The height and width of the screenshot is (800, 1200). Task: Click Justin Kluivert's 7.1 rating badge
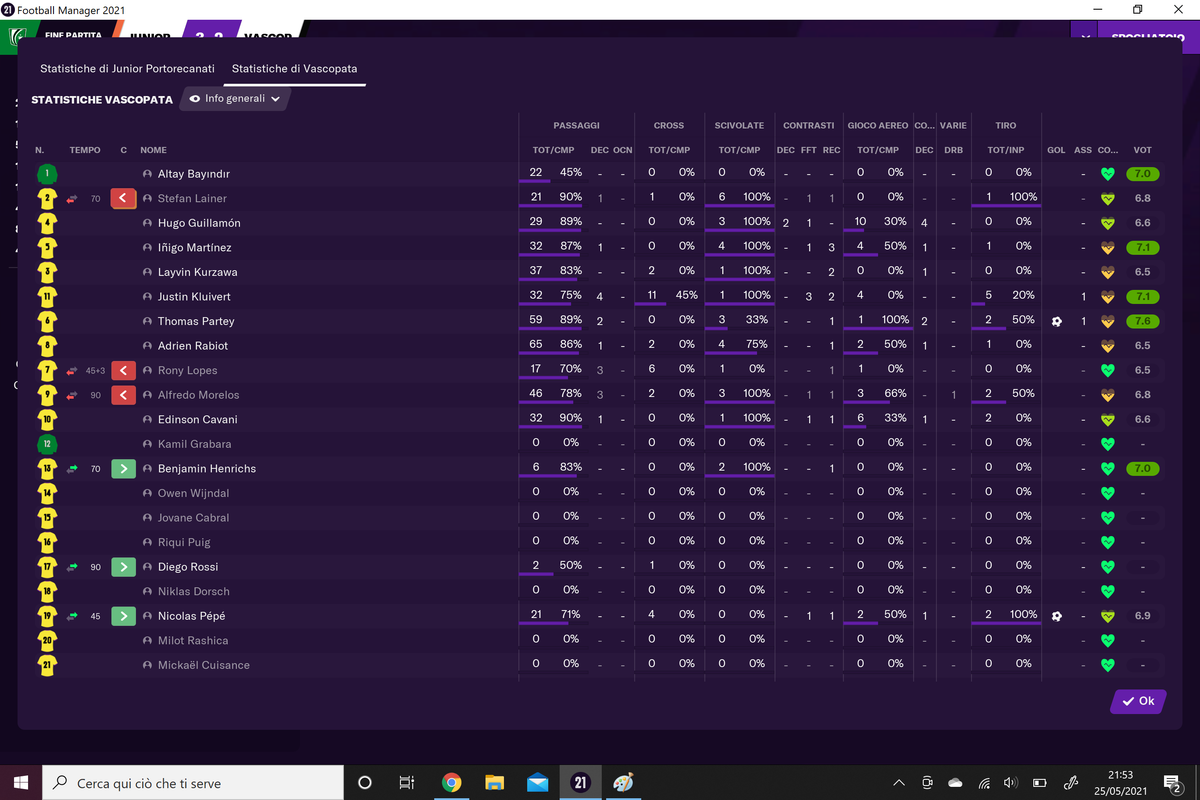1142,297
